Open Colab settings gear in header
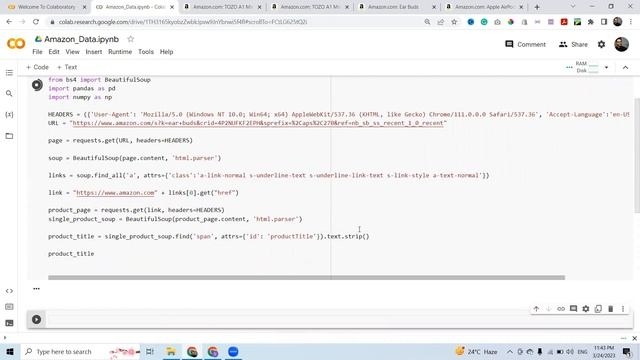Image resolution: width=640 pixels, height=360 pixels. (601, 44)
